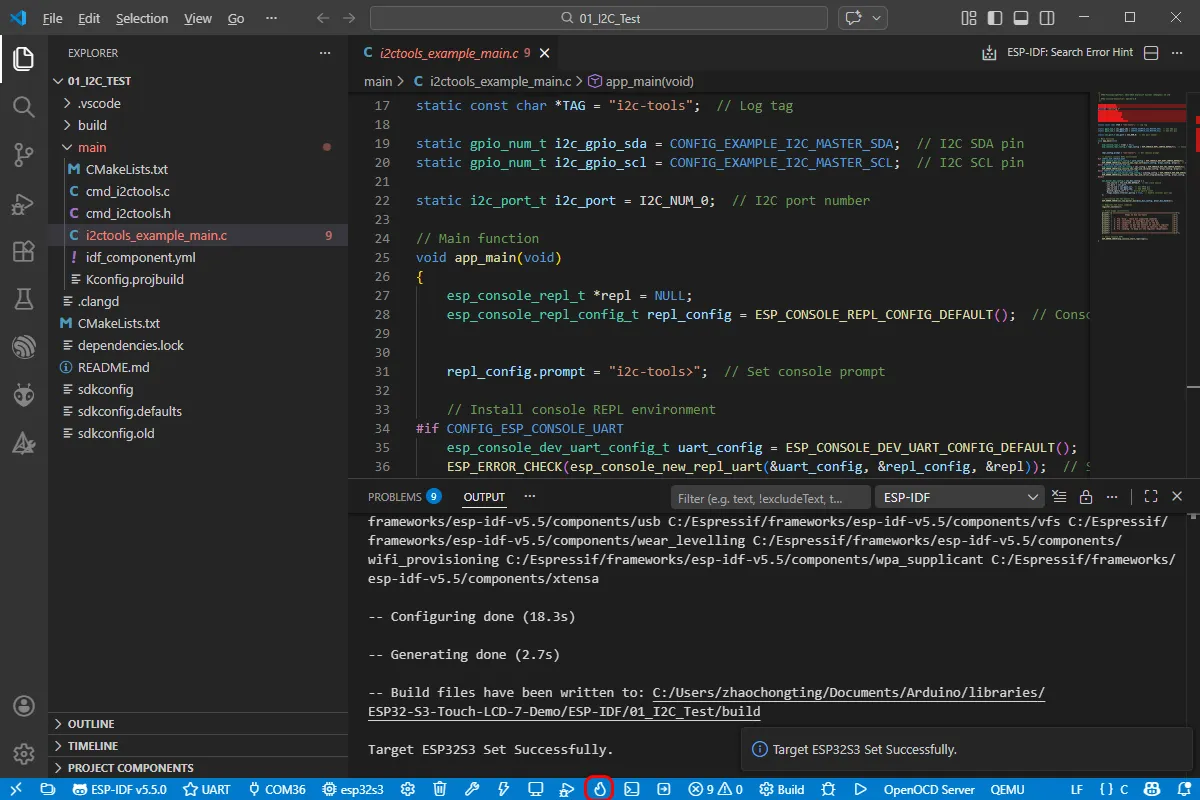Image resolution: width=1200 pixels, height=800 pixels.
Task: Open the Extensions view in activity bar
Action: [x=23, y=251]
